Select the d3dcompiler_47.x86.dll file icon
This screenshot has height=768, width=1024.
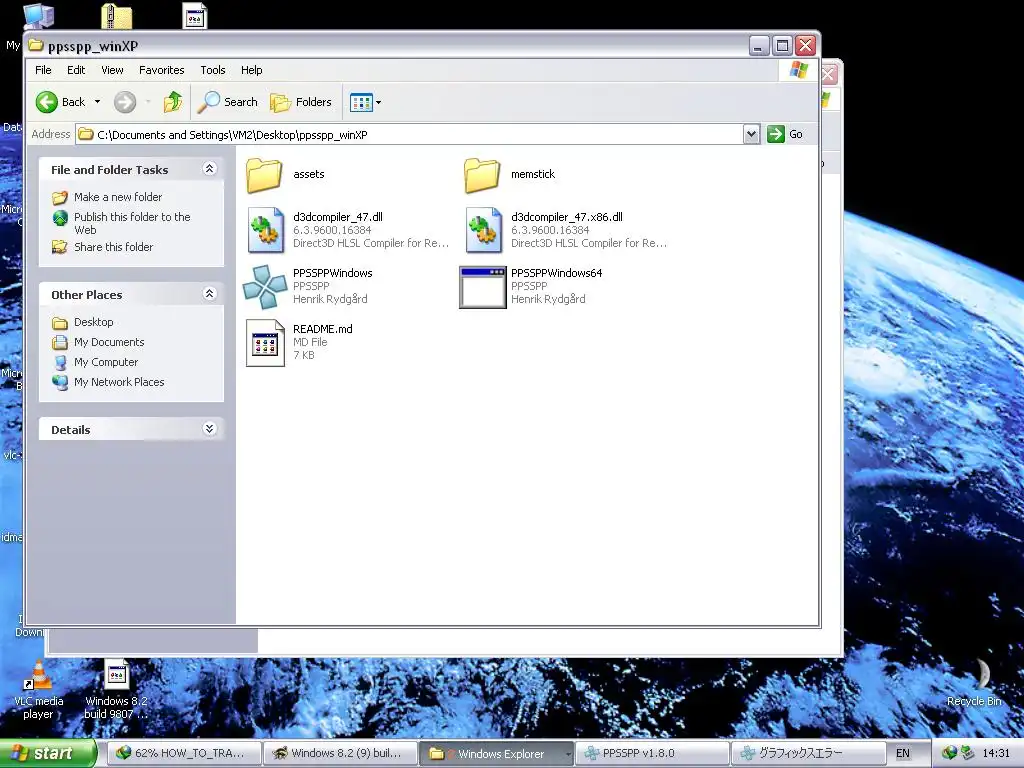484,230
